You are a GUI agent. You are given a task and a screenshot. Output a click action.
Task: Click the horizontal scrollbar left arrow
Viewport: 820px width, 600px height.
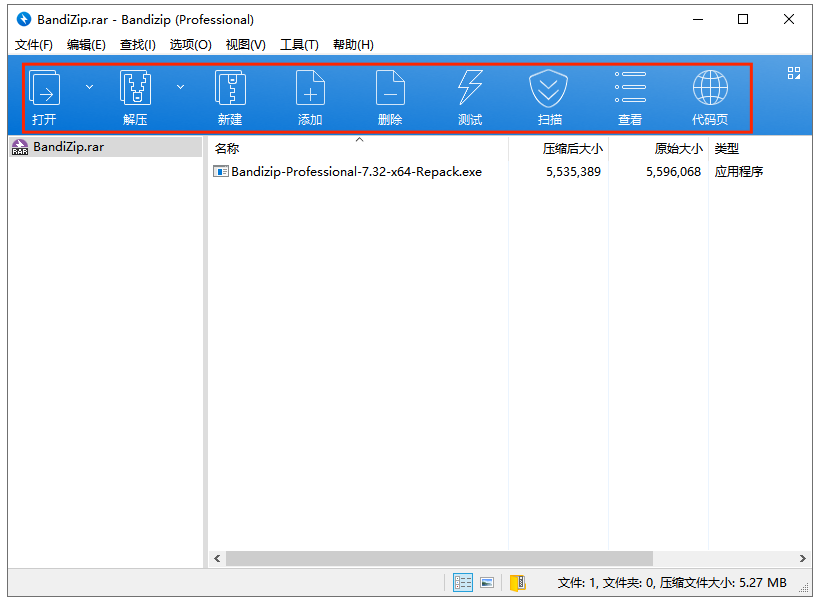tap(217, 559)
